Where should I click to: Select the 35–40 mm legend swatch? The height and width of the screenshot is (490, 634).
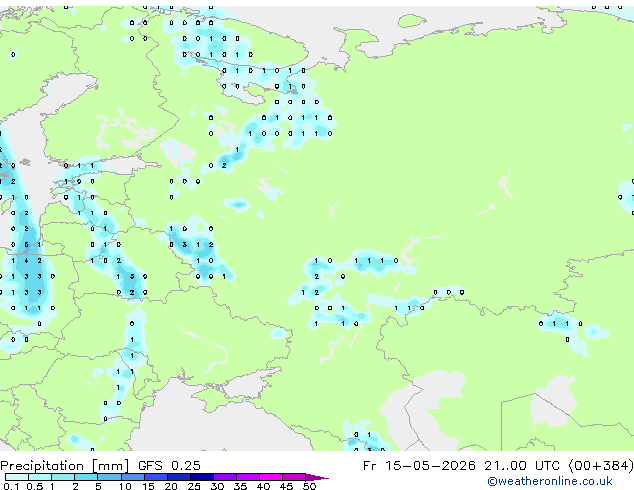247,477
